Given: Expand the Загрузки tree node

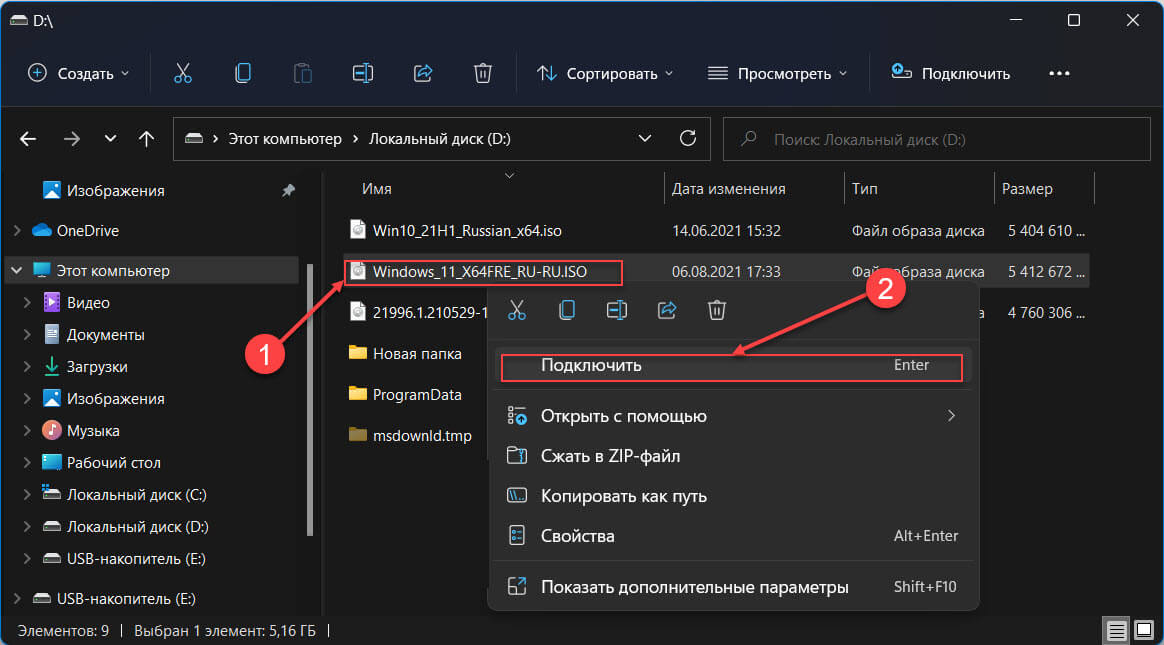Looking at the screenshot, I should (27, 367).
